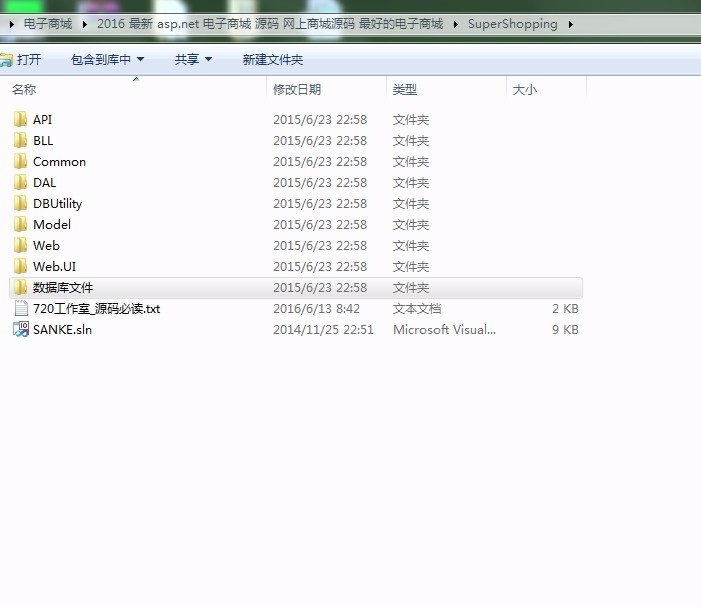The image size is (701, 607).
Task: Click the SANKE.sln Visual Studio icon
Action: pos(21,329)
